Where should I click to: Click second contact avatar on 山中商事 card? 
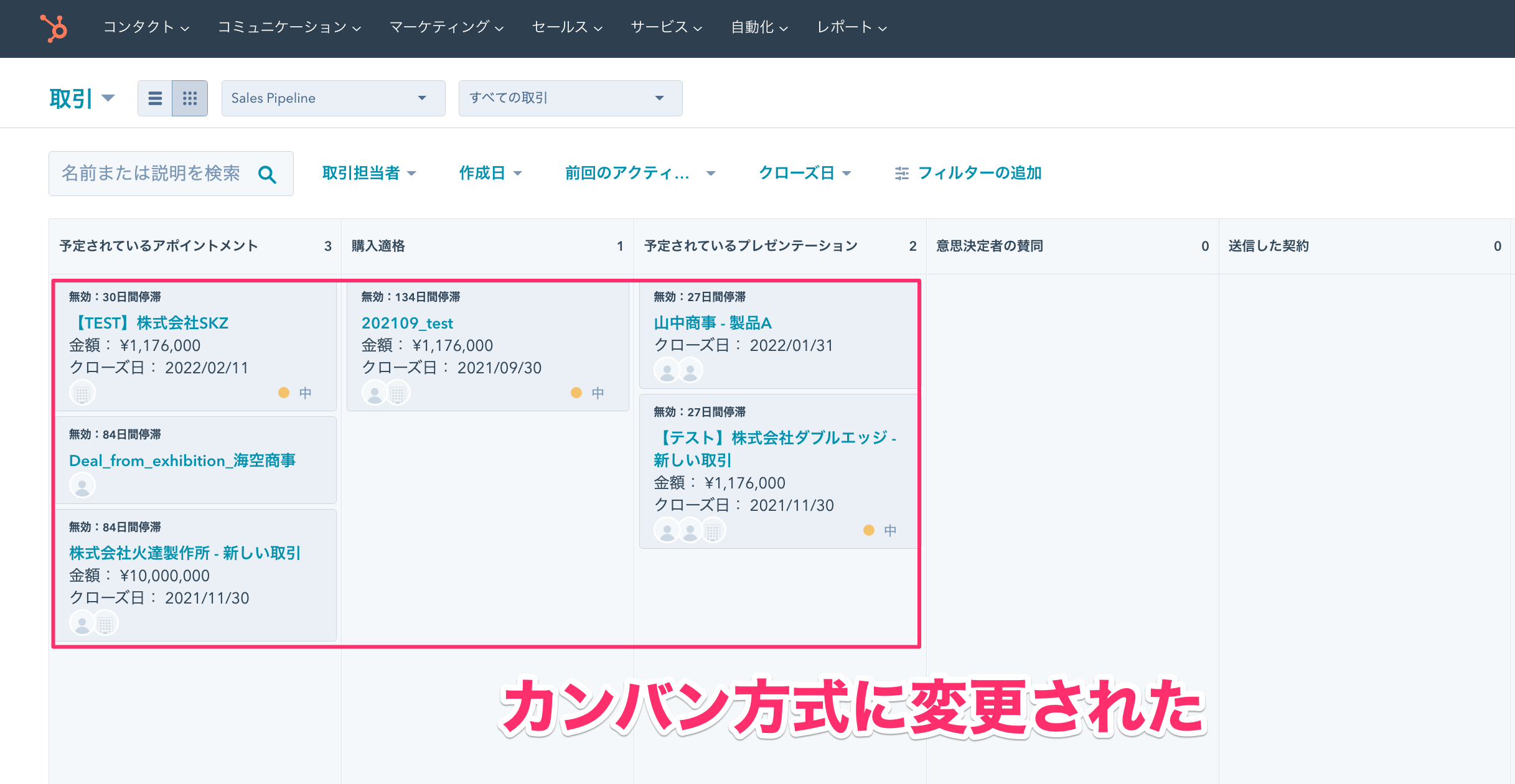point(690,371)
